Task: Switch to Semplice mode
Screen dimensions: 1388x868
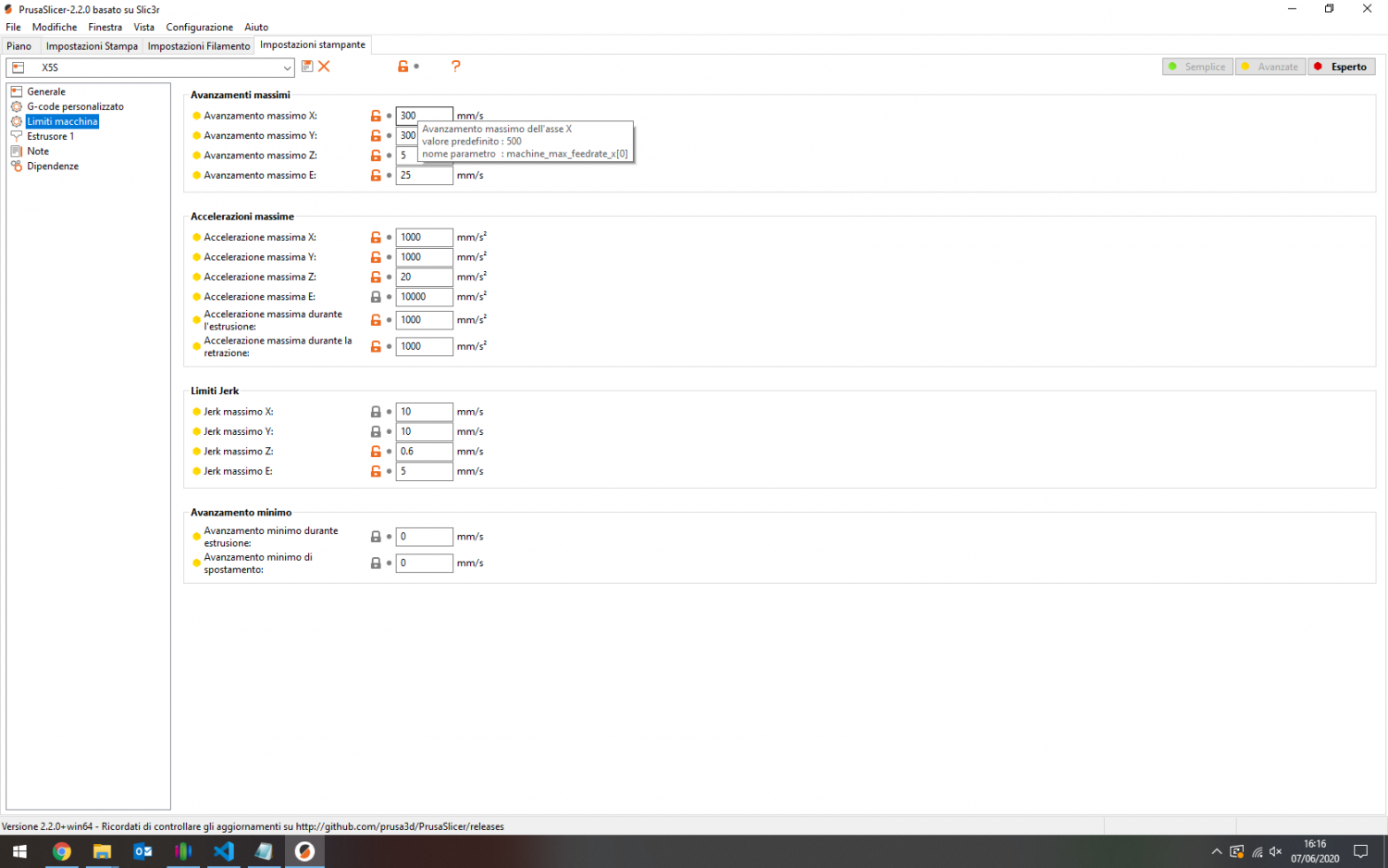Action: point(1197,67)
